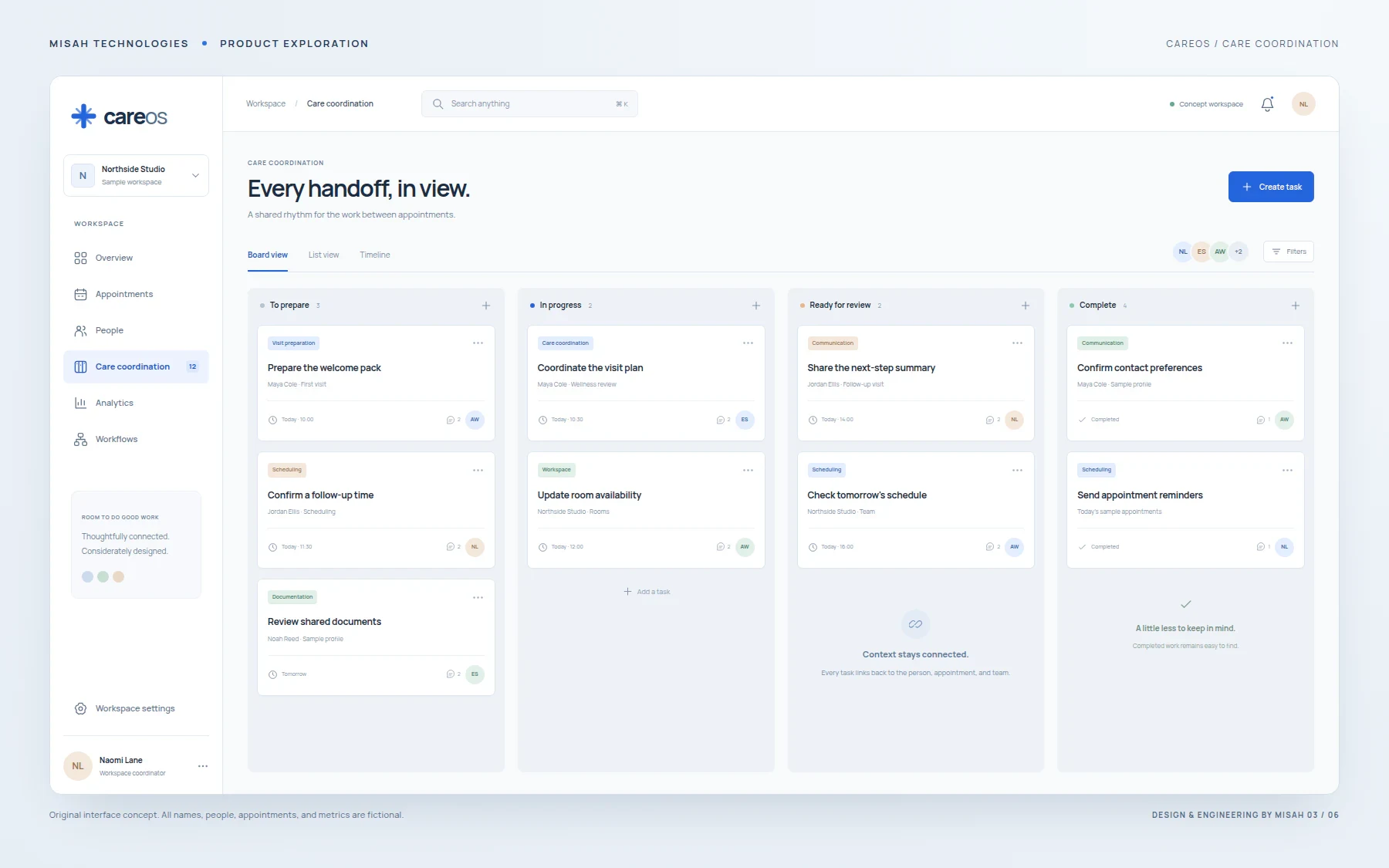The height and width of the screenshot is (868, 1389).
Task: Open the Filters menu
Action: [x=1289, y=252]
